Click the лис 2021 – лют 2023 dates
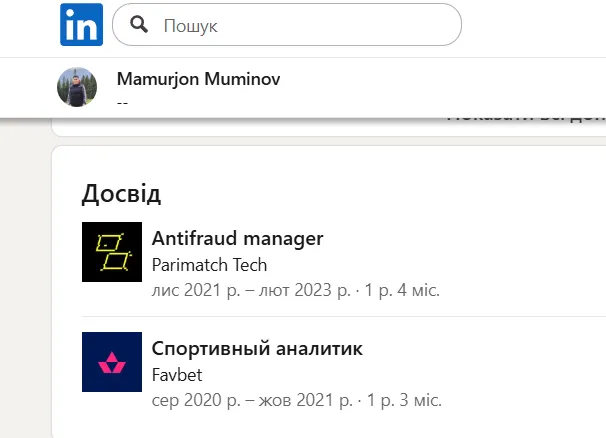The height and width of the screenshot is (438, 606). (251, 290)
